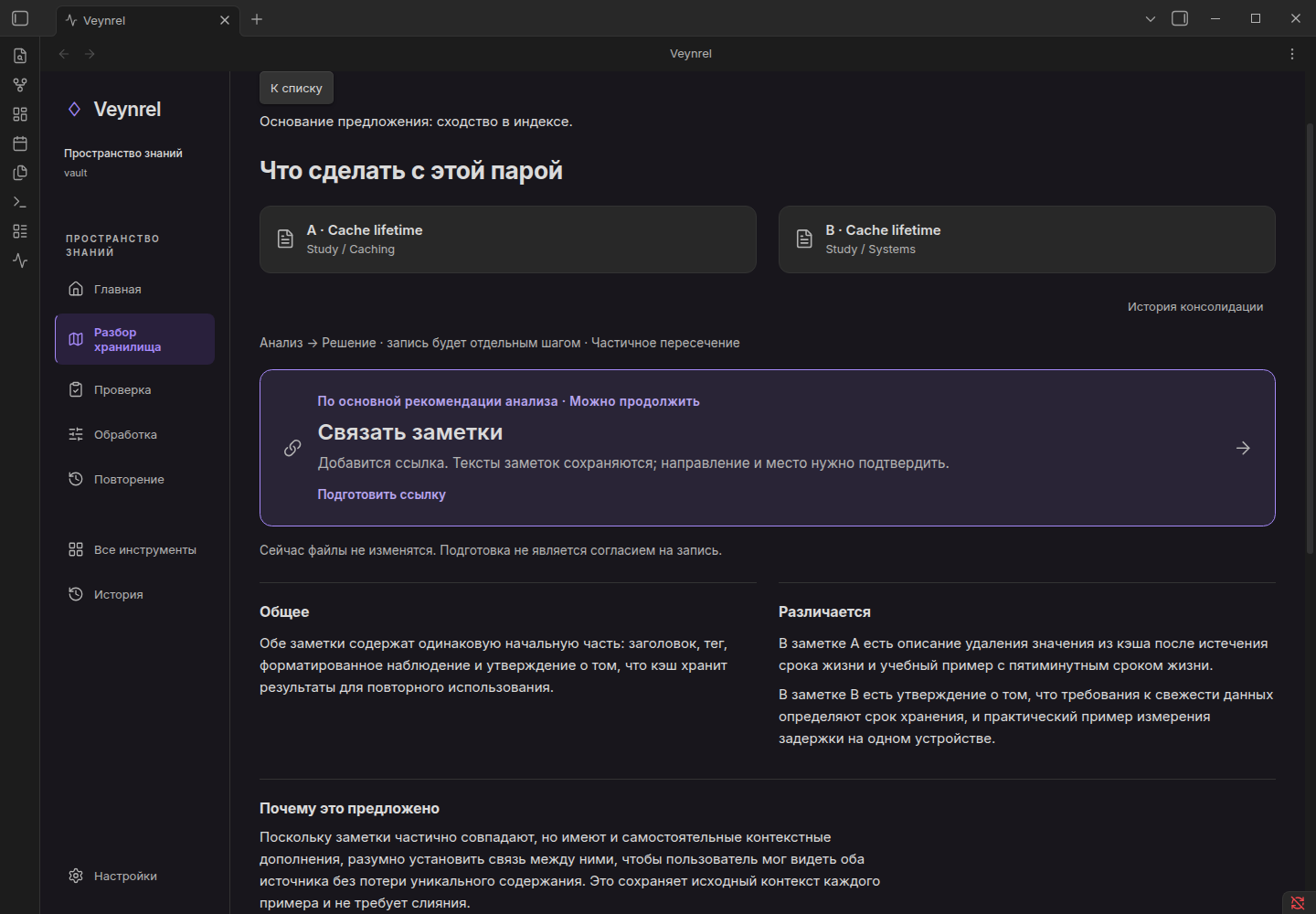The image size is (1316, 914).
Task: Select the Veynrel tab
Action: [x=148, y=20]
